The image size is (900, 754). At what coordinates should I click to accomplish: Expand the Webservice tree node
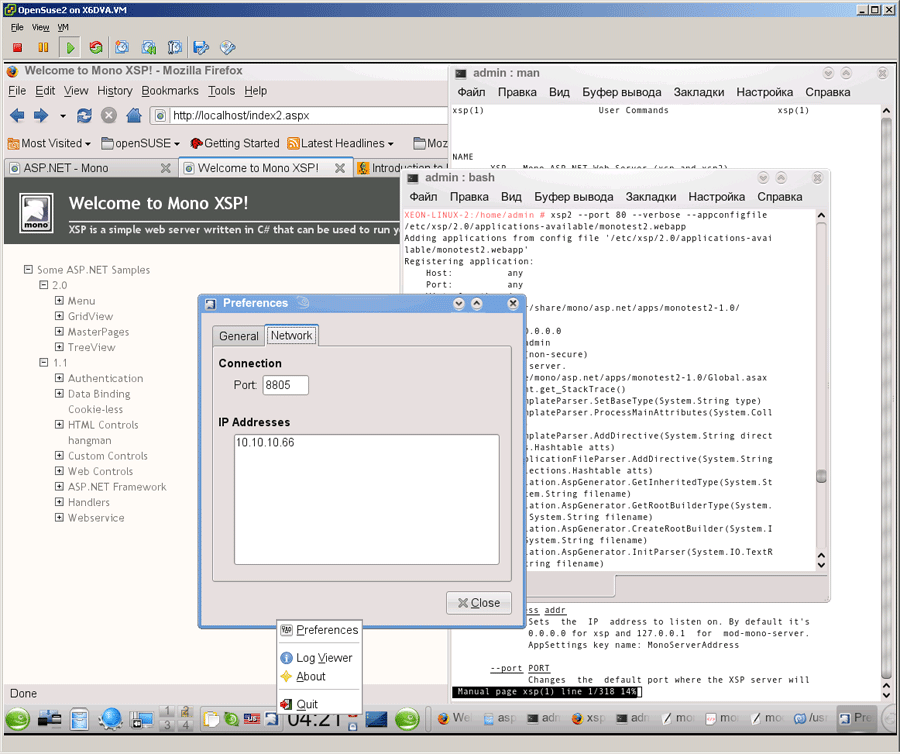tap(59, 517)
